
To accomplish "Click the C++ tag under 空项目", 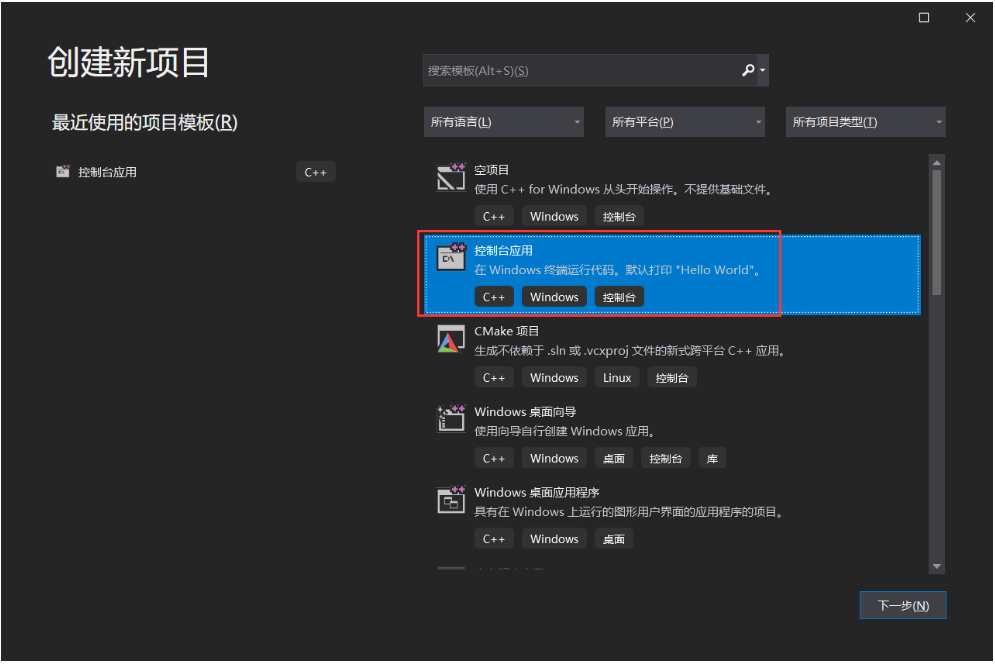I will (x=494, y=216).
